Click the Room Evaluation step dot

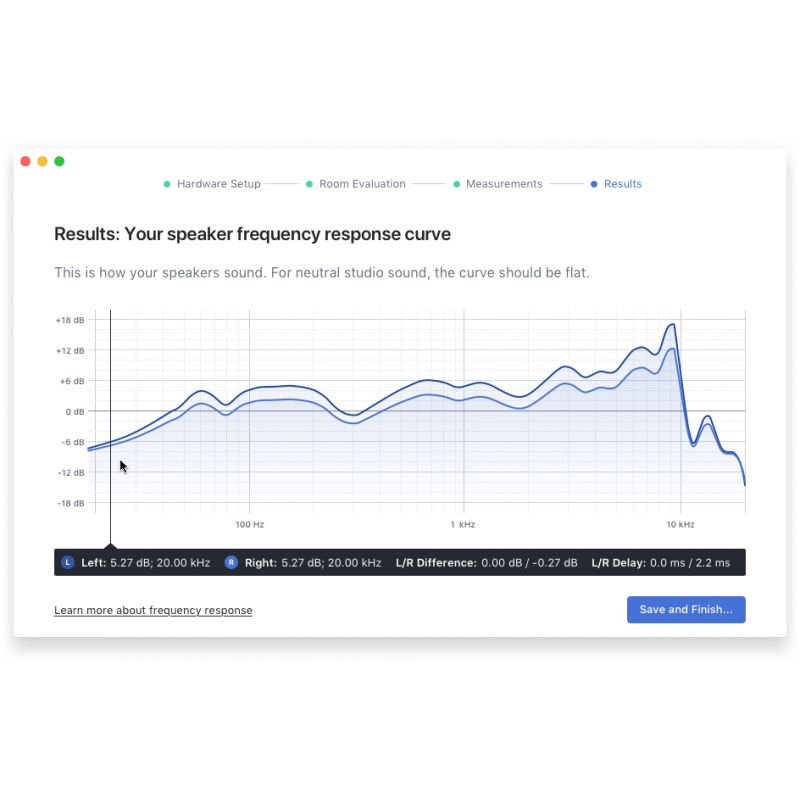click(x=309, y=184)
